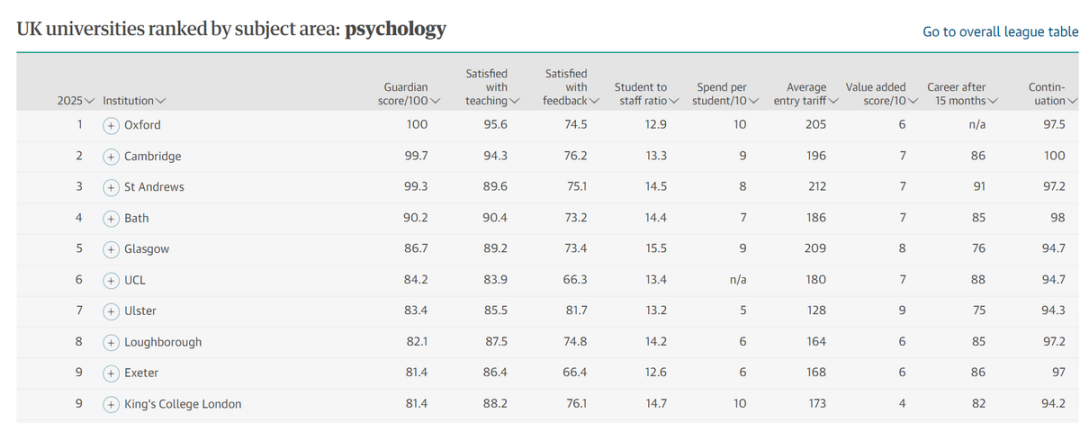This screenshot has height=423, width=1080.
Task: Expand the UCL row
Action: coord(111,280)
